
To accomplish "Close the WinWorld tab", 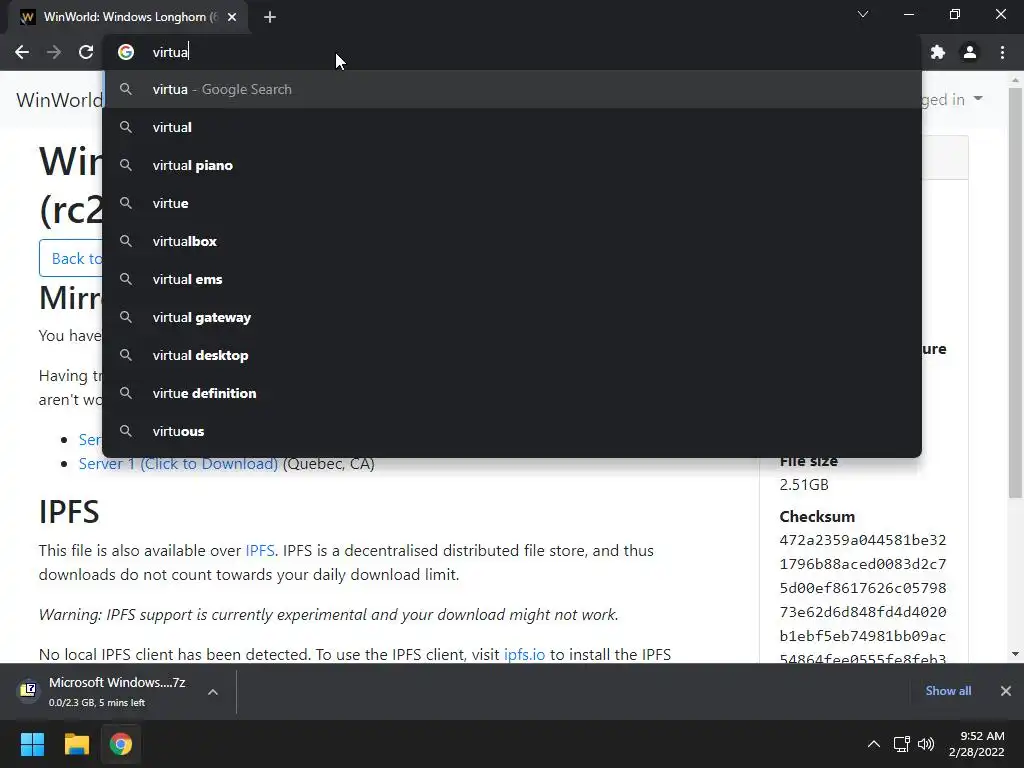I will [232, 17].
